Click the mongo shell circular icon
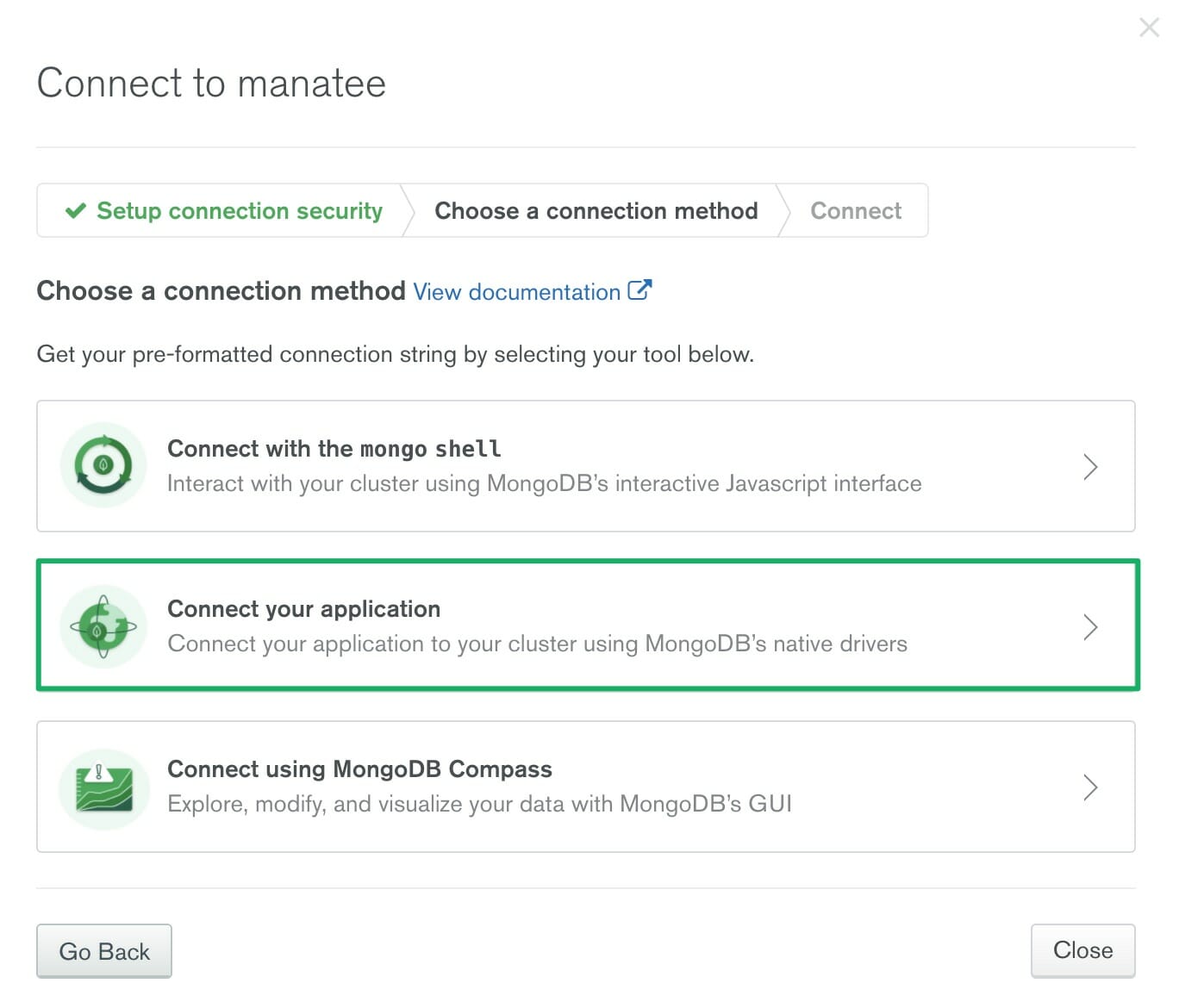This screenshot has width=1179, height=1008. coord(103,465)
